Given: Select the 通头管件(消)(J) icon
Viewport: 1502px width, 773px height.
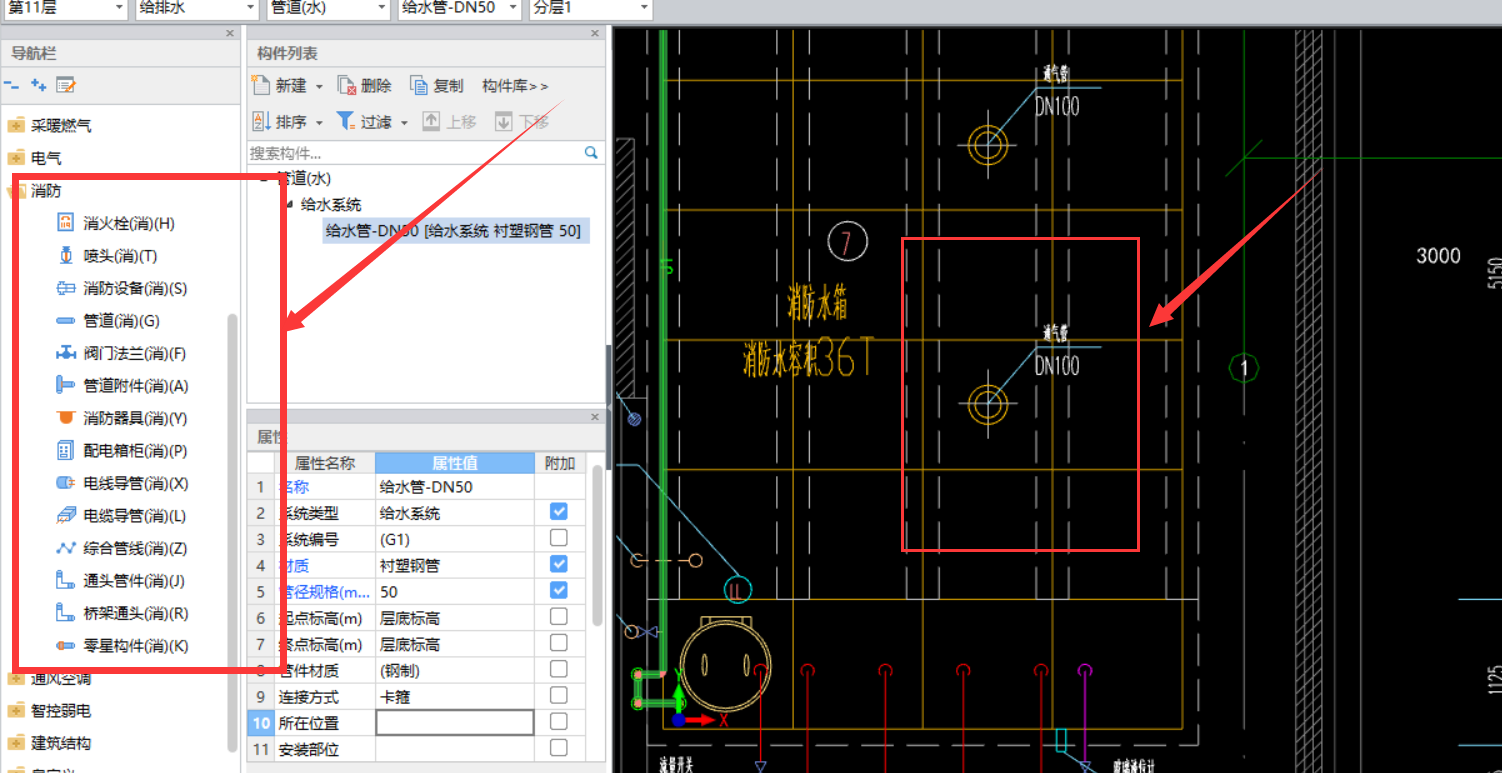Looking at the screenshot, I should coord(66,581).
